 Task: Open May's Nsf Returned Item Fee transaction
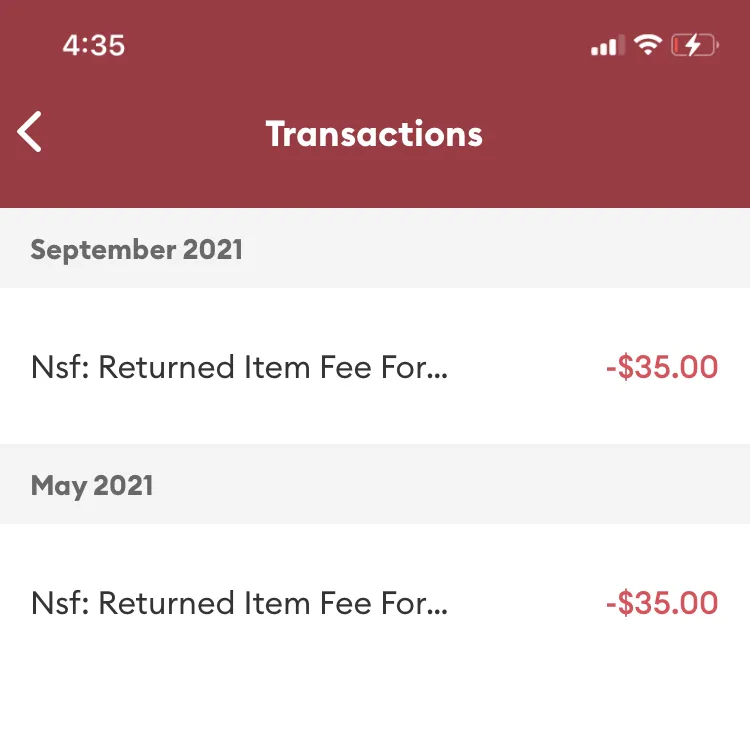tap(375, 602)
